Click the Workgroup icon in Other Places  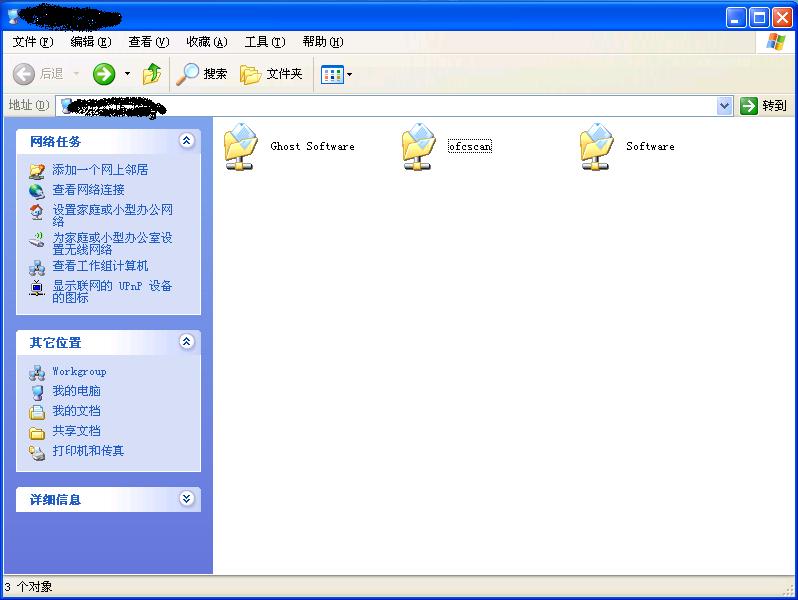37,373
